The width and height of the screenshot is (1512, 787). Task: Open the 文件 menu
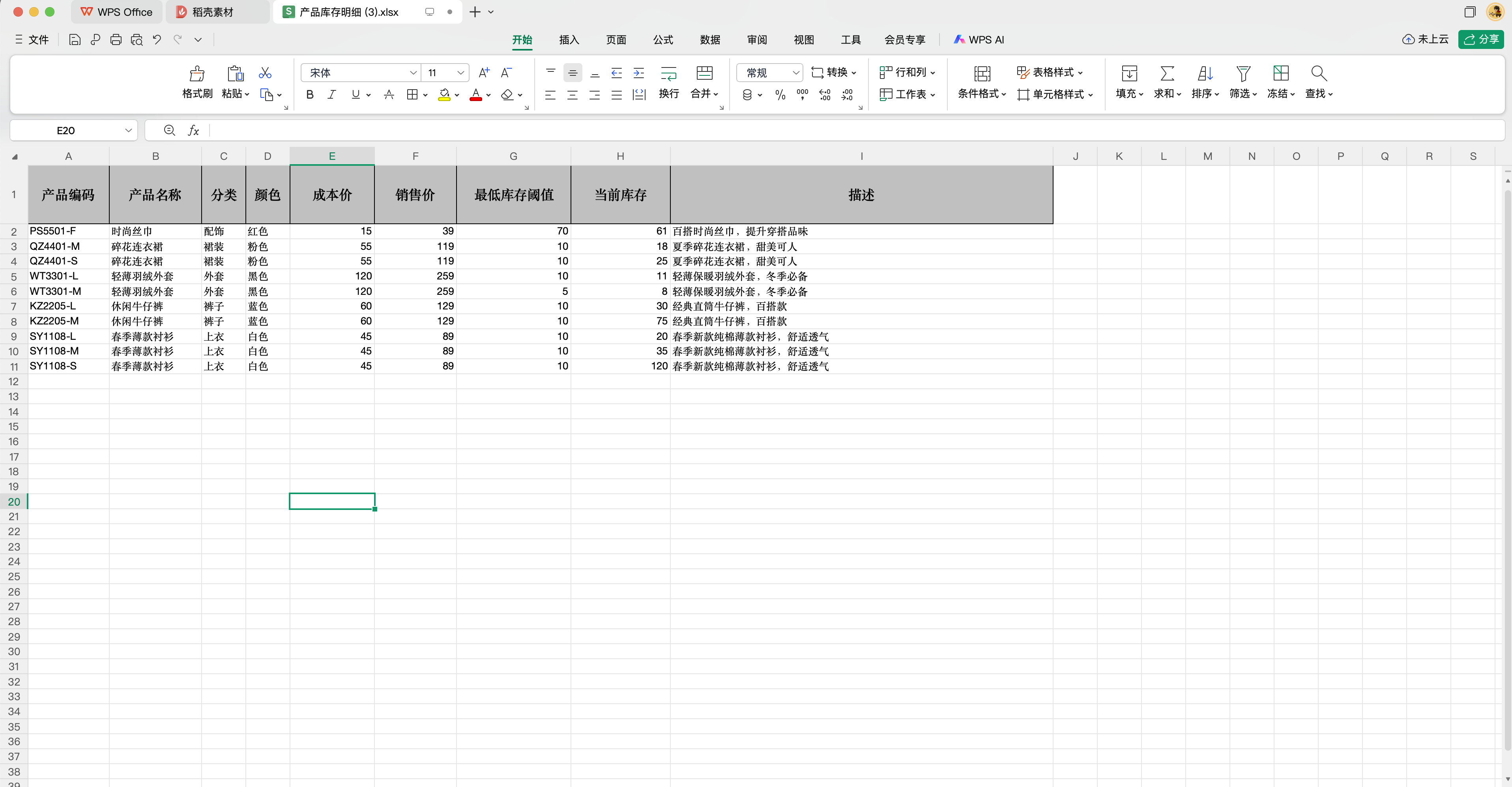click(32, 39)
